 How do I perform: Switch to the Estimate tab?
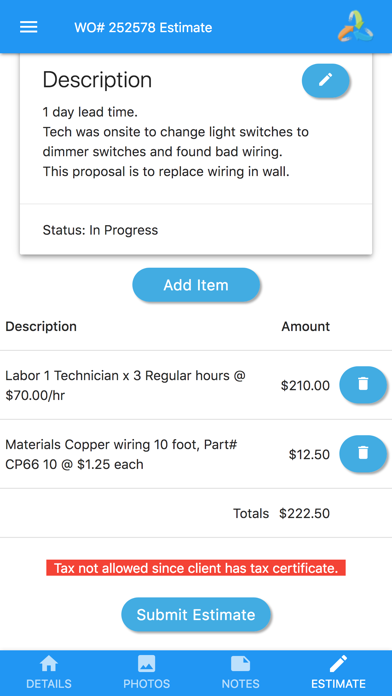(x=338, y=673)
